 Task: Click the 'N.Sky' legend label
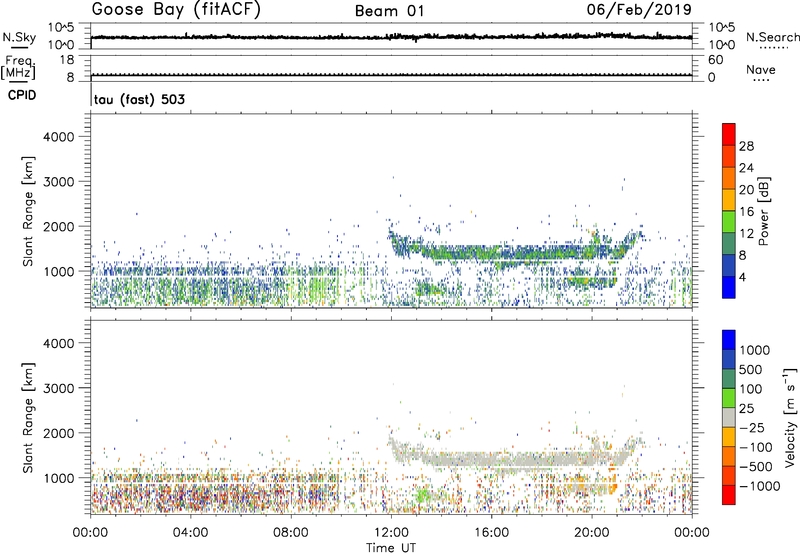click(19, 37)
